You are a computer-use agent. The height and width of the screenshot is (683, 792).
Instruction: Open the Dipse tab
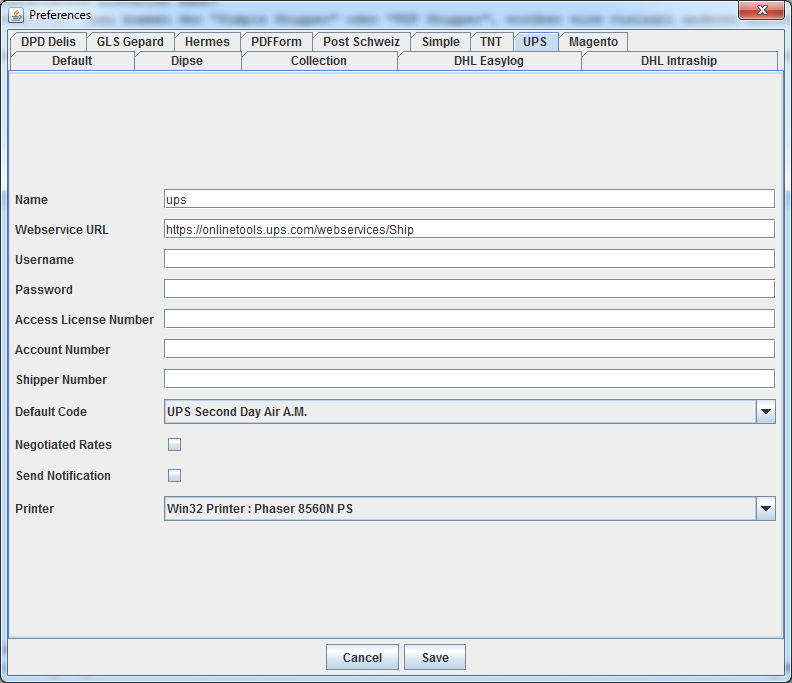[x=187, y=61]
